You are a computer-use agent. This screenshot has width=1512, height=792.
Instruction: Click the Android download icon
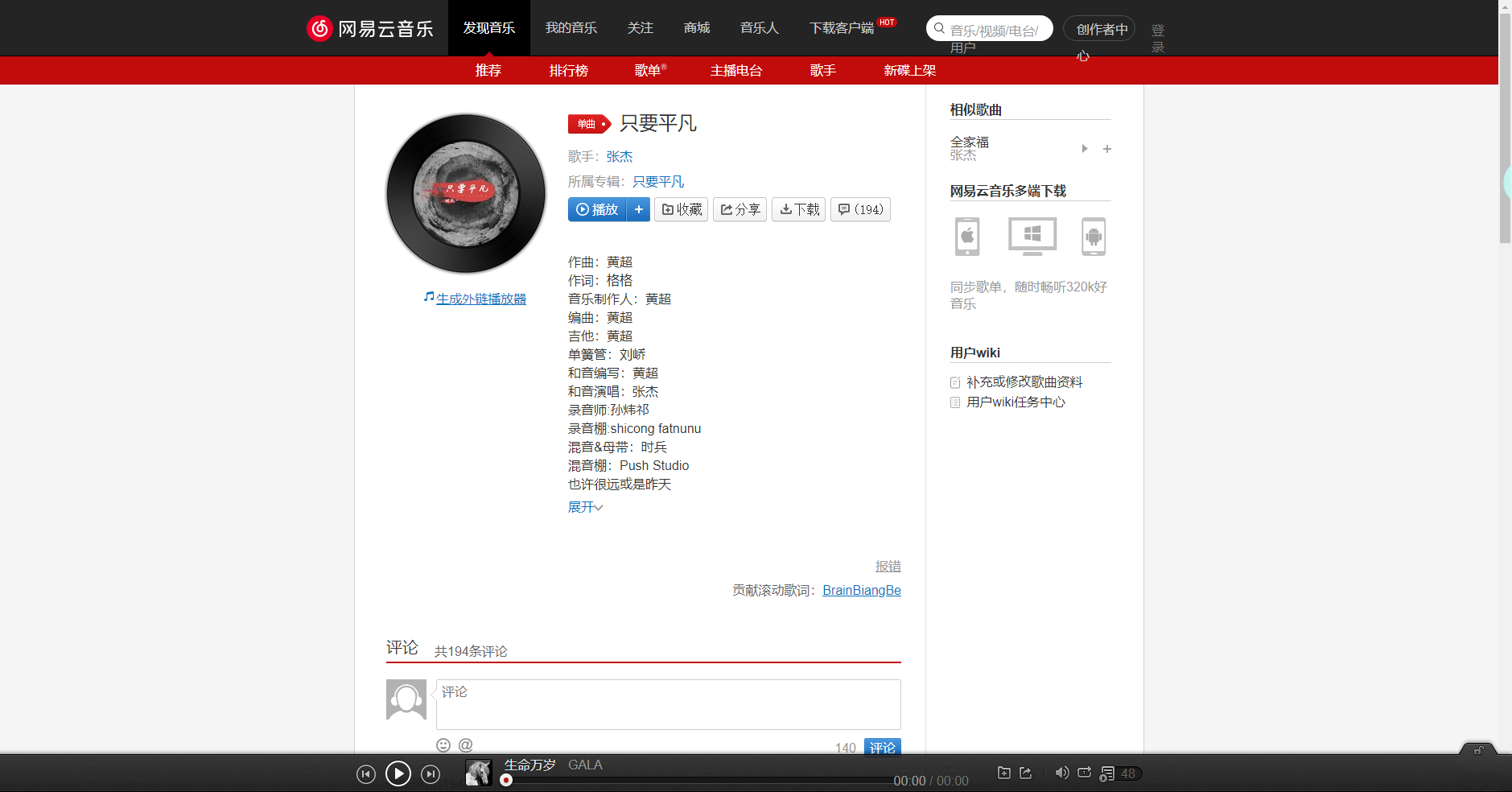tap(1094, 236)
